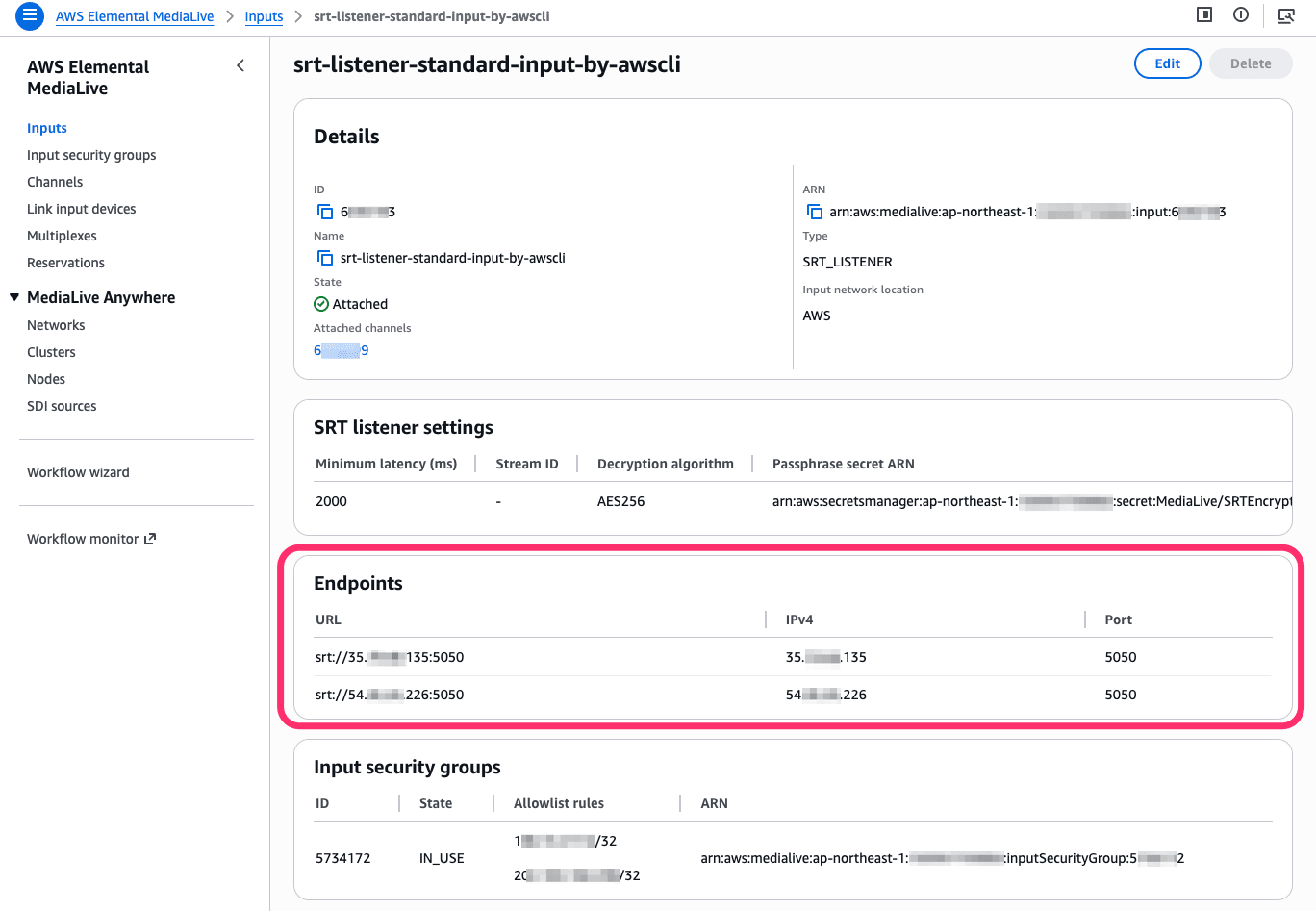Navigate to Clusters

[x=51, y=352]
